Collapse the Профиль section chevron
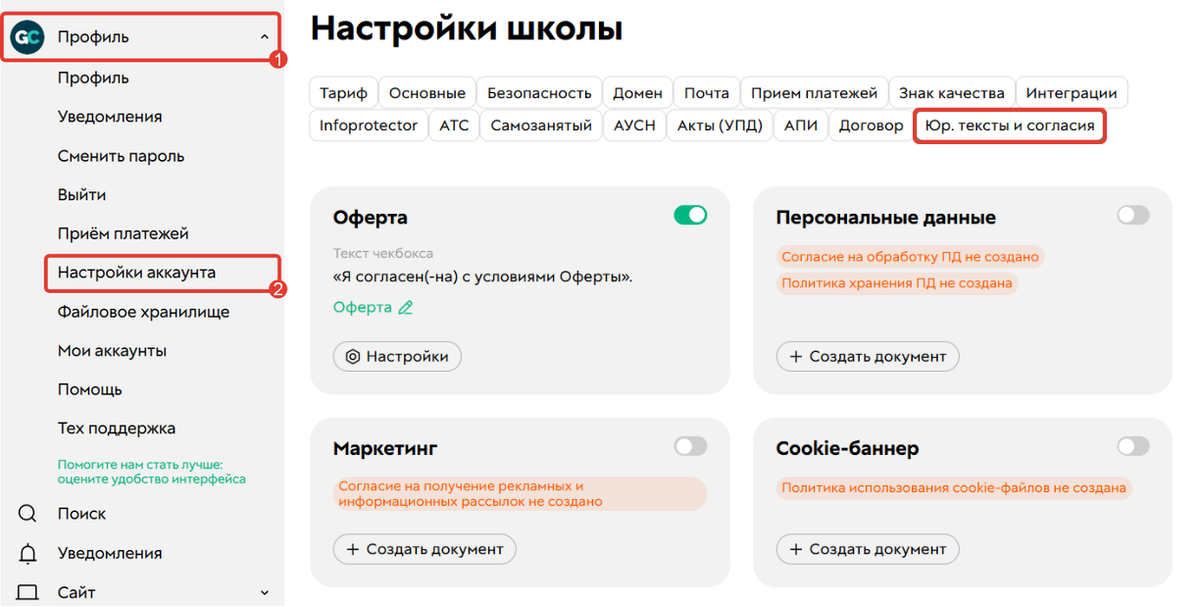This screenshot has height=607, width=1199. tap(265, 37)
